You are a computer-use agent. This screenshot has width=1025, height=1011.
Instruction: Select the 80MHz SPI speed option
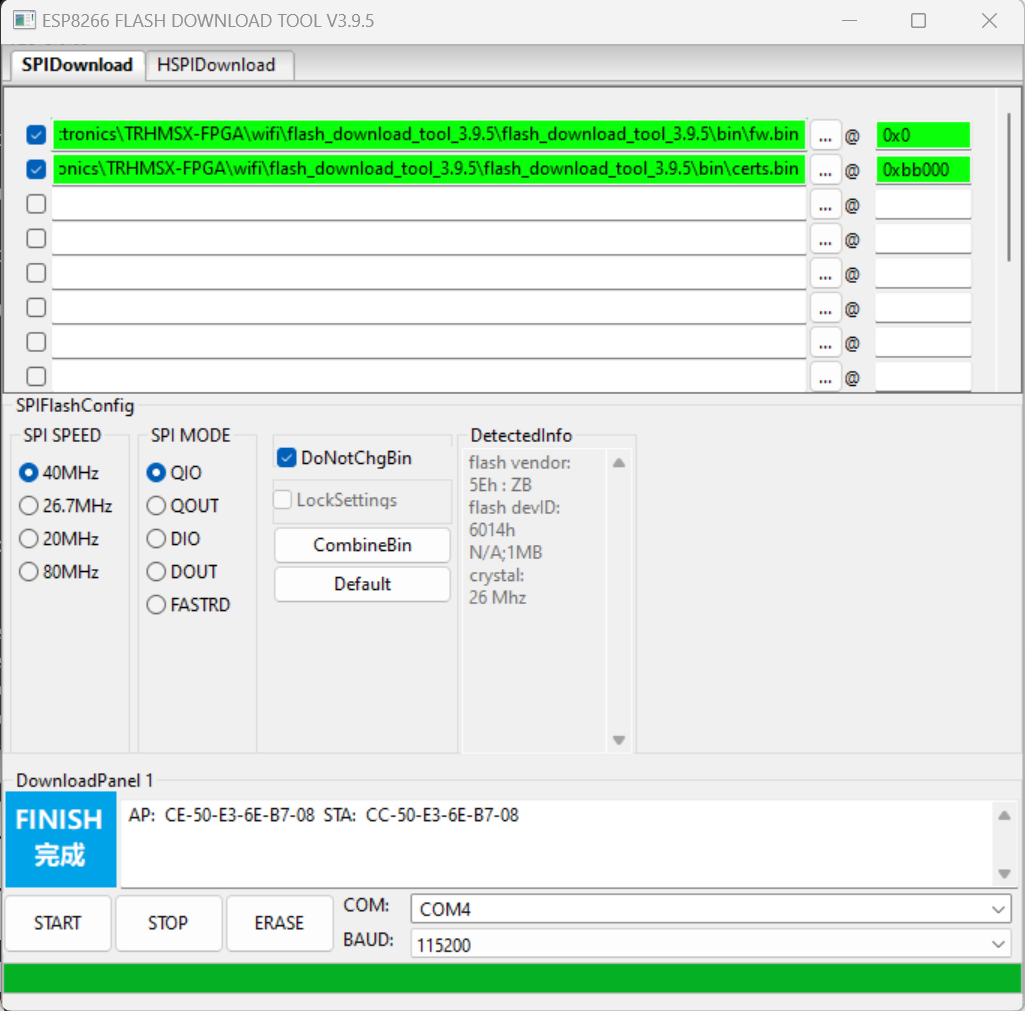click(x=29, y=572)
